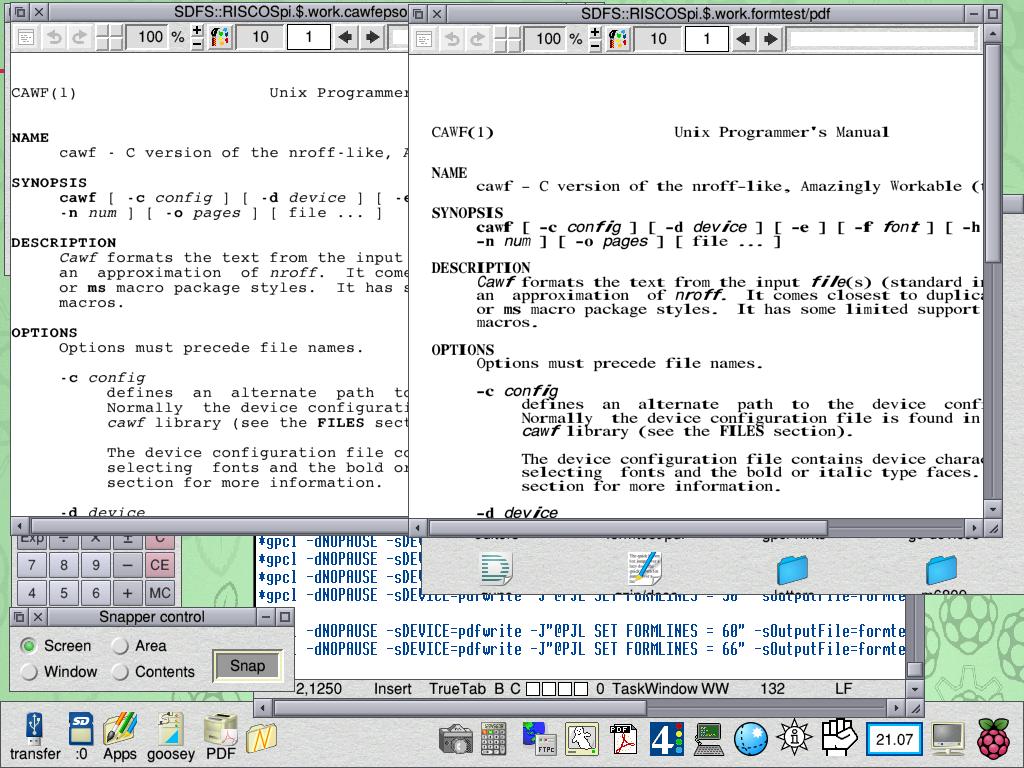Click the blue globe icon on icon bar

pos(751,739)
